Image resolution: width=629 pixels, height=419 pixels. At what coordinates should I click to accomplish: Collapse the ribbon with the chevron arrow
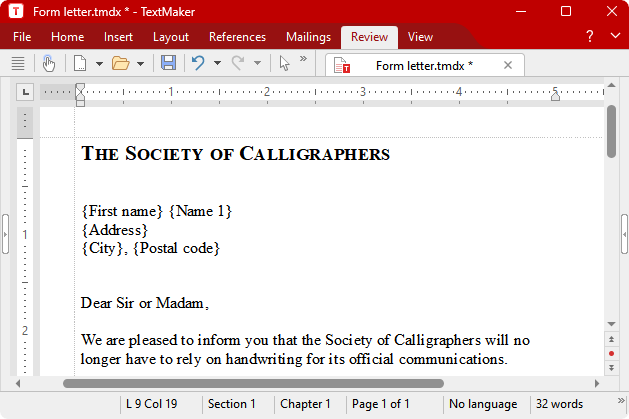tap(615, 35)
